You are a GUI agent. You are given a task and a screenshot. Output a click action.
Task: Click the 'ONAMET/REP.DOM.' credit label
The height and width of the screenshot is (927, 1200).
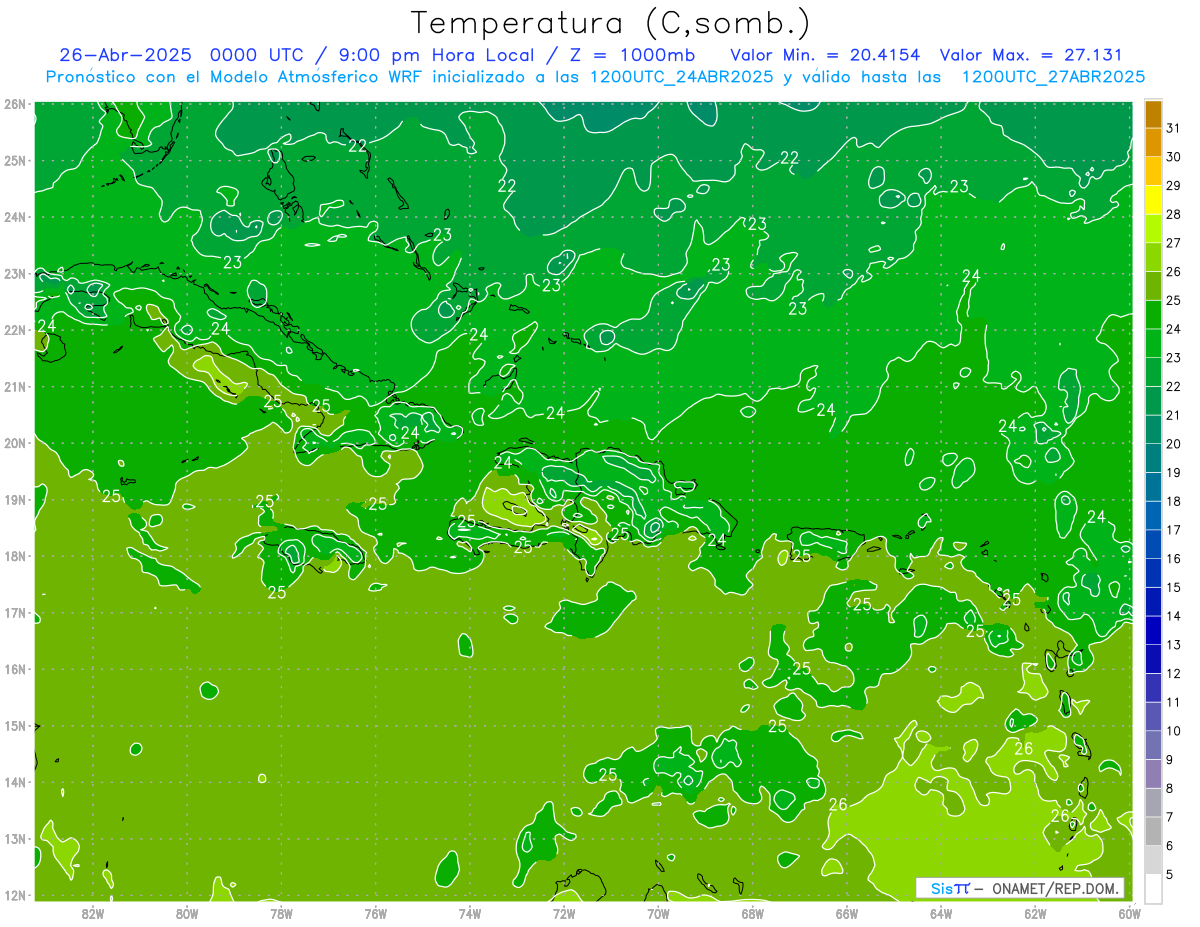(x=1054, y=888)
